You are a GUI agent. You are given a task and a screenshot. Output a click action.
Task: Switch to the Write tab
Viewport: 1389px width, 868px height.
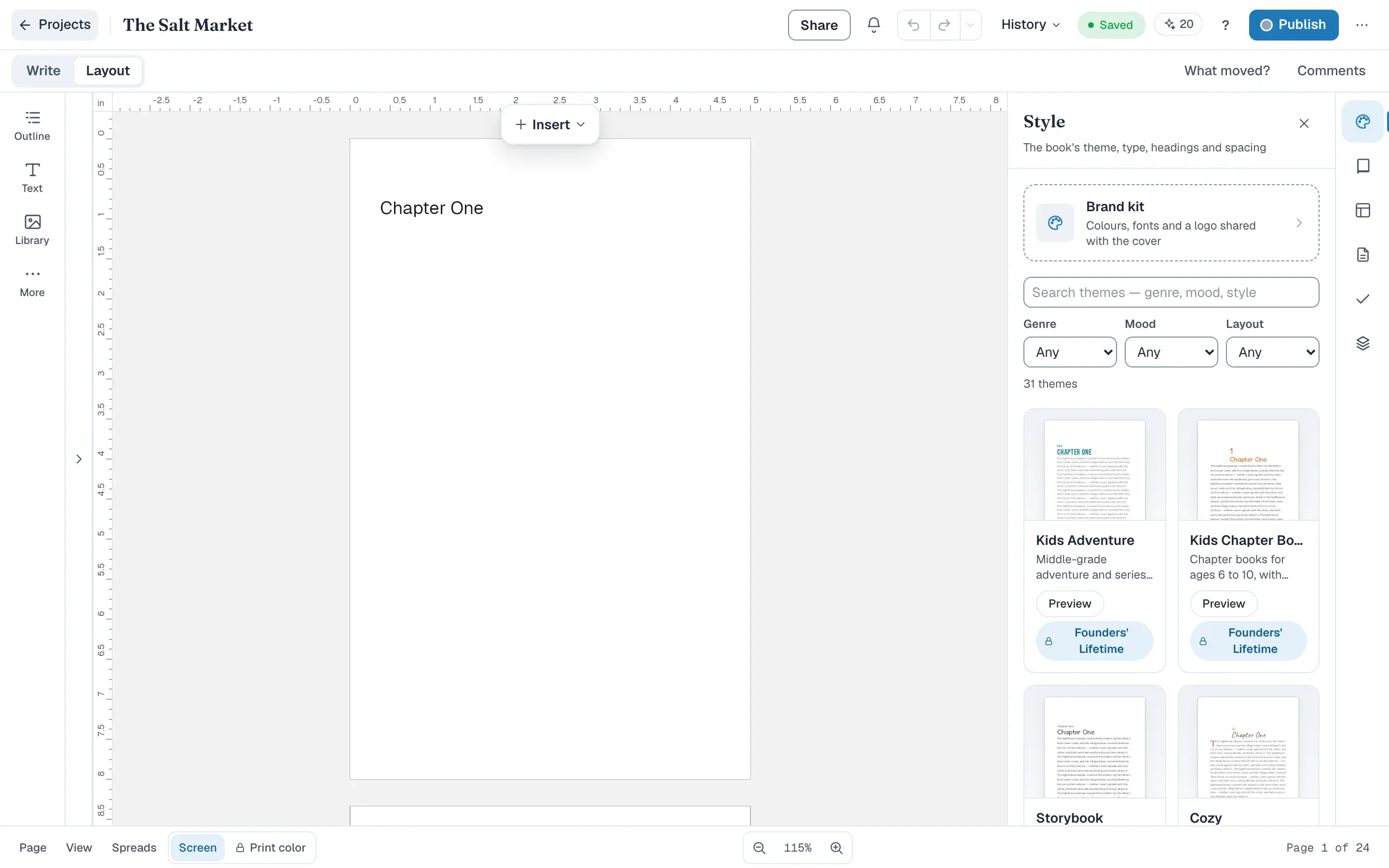pos(43,70)
